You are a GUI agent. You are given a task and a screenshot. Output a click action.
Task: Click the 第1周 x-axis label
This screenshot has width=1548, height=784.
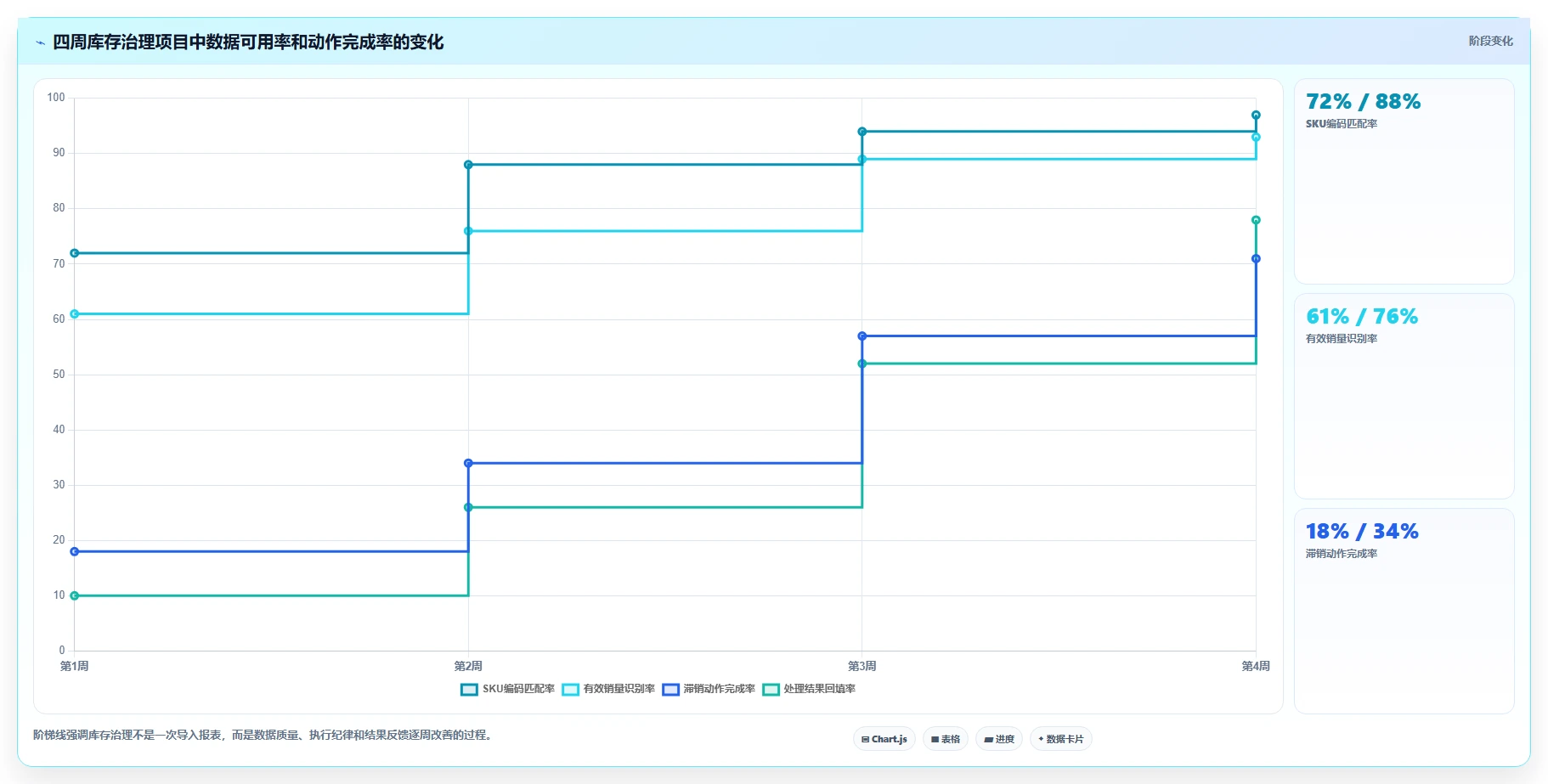[75, 666]
